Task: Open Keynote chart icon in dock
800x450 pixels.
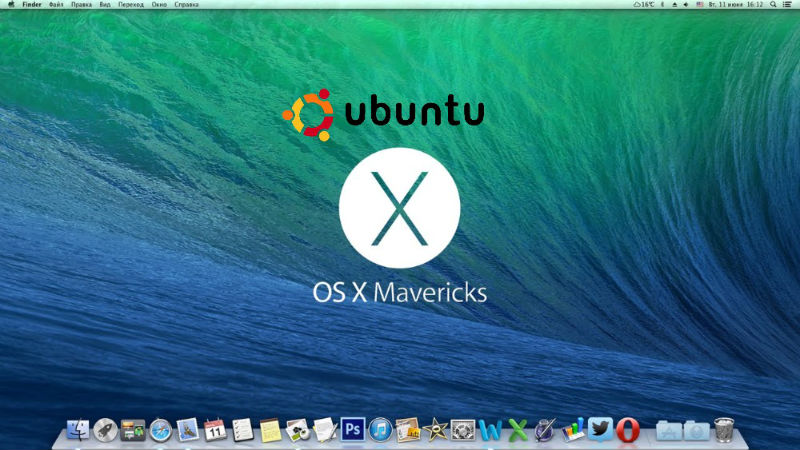Action: point(572,430)
